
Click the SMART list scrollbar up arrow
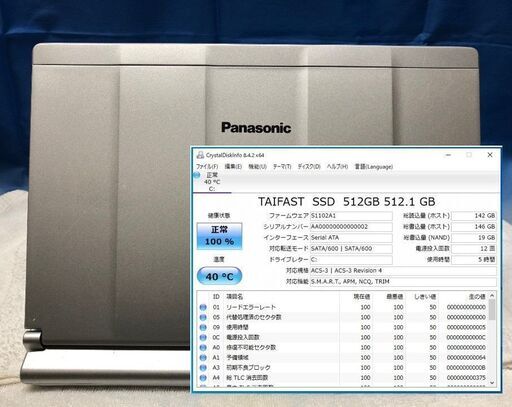point(492,296)
